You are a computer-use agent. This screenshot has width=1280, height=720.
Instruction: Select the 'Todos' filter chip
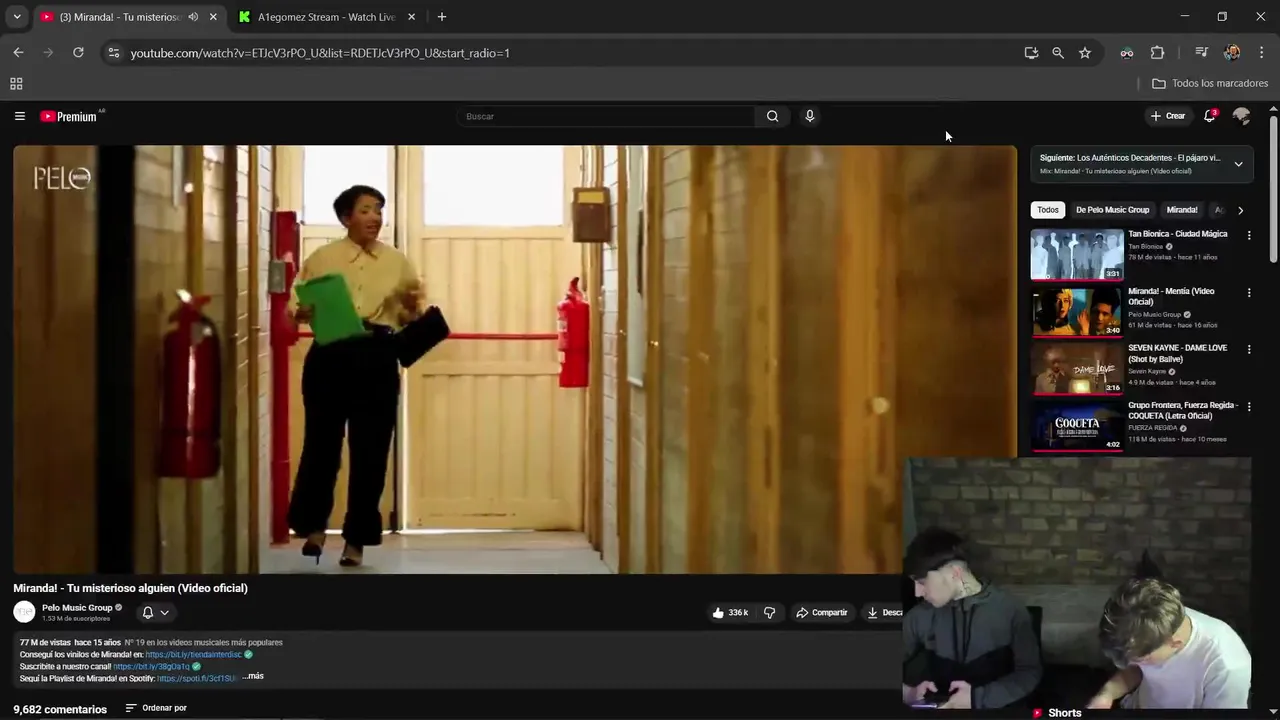point(1047,210)
